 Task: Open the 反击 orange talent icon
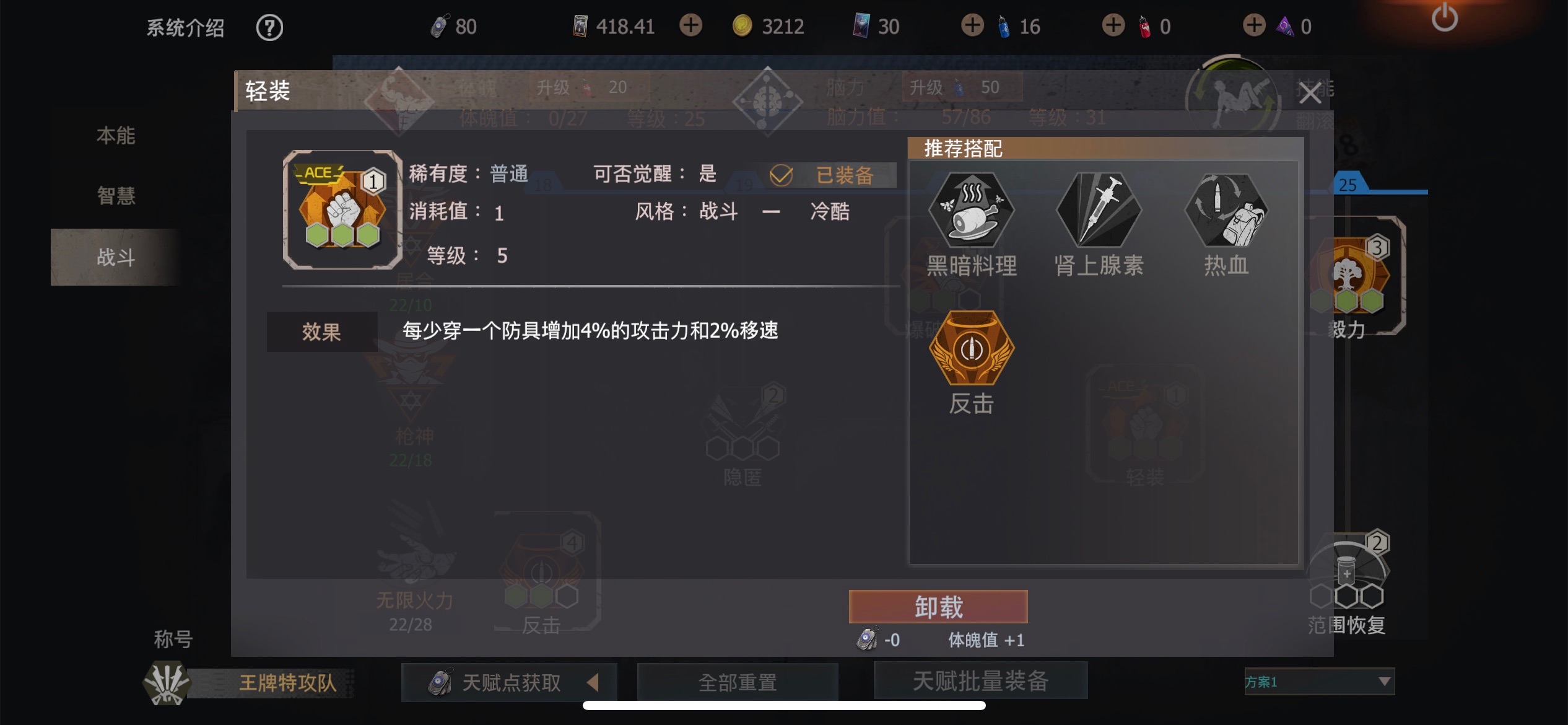pyautogui.click(x=971, y=348)
